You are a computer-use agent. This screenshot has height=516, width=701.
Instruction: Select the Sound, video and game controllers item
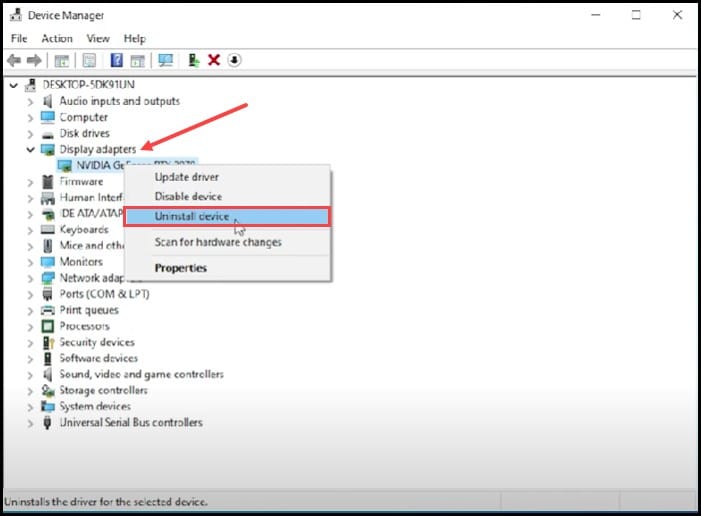tap(141, 374)
